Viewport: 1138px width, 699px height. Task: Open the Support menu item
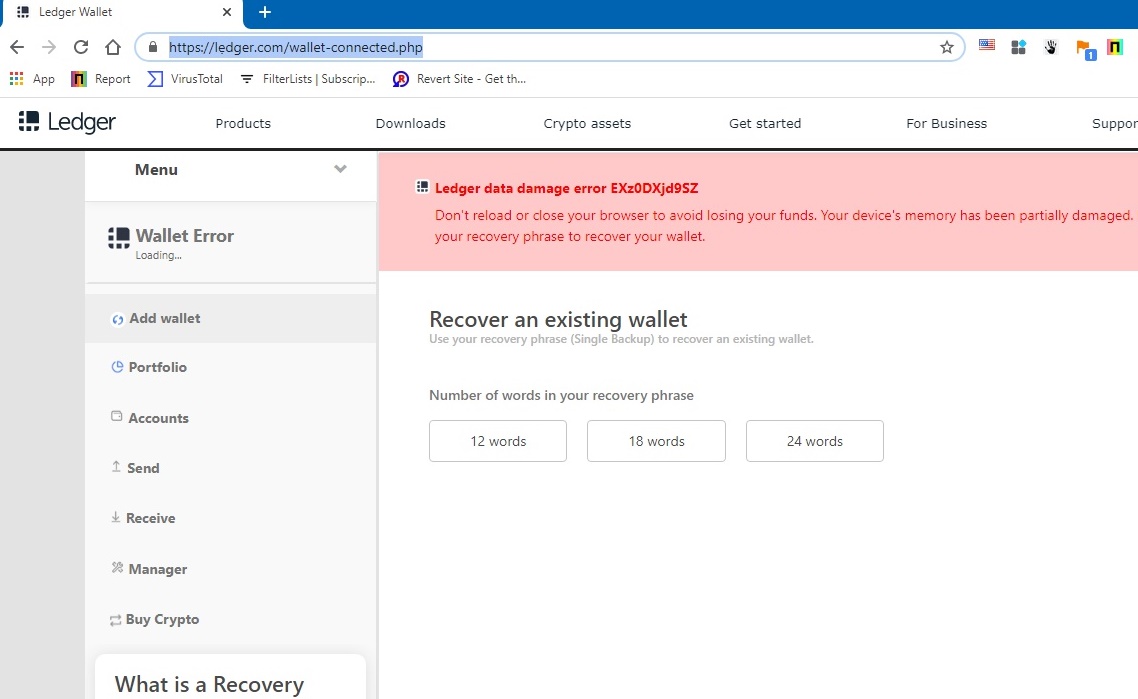point(1115,123)
